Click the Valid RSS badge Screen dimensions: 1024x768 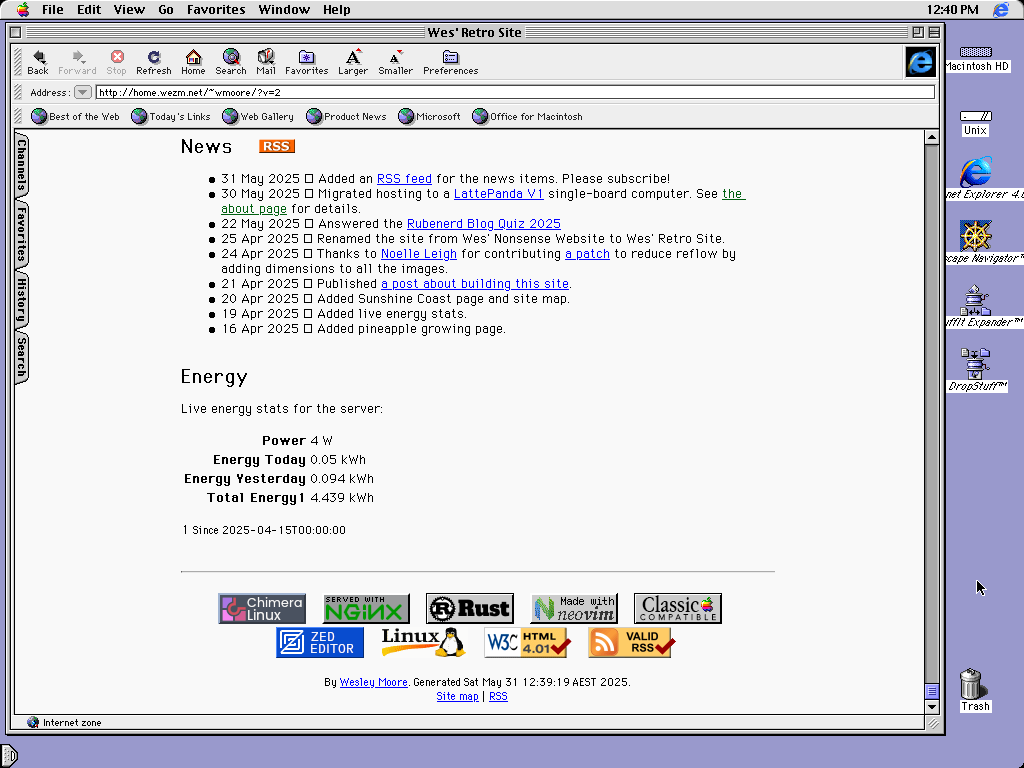(x=632, y=643)
